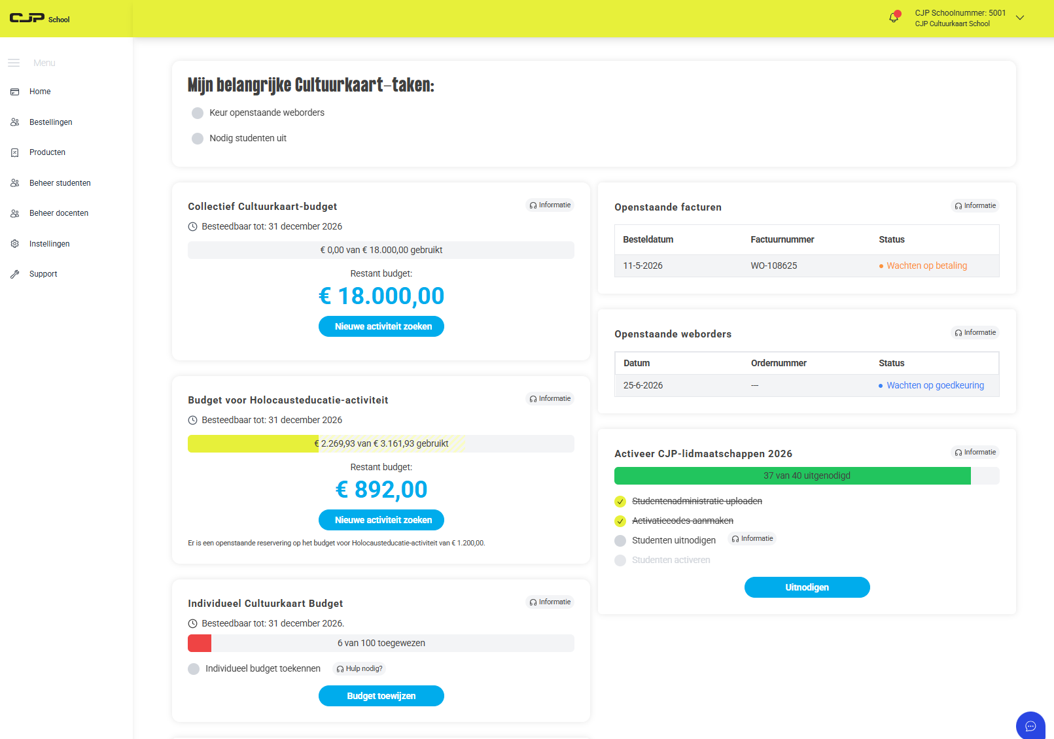This screenshot has height=739, width=1054.
Task: Toggle Studentenadministratie uploaden checkmark
Action: 620,502
